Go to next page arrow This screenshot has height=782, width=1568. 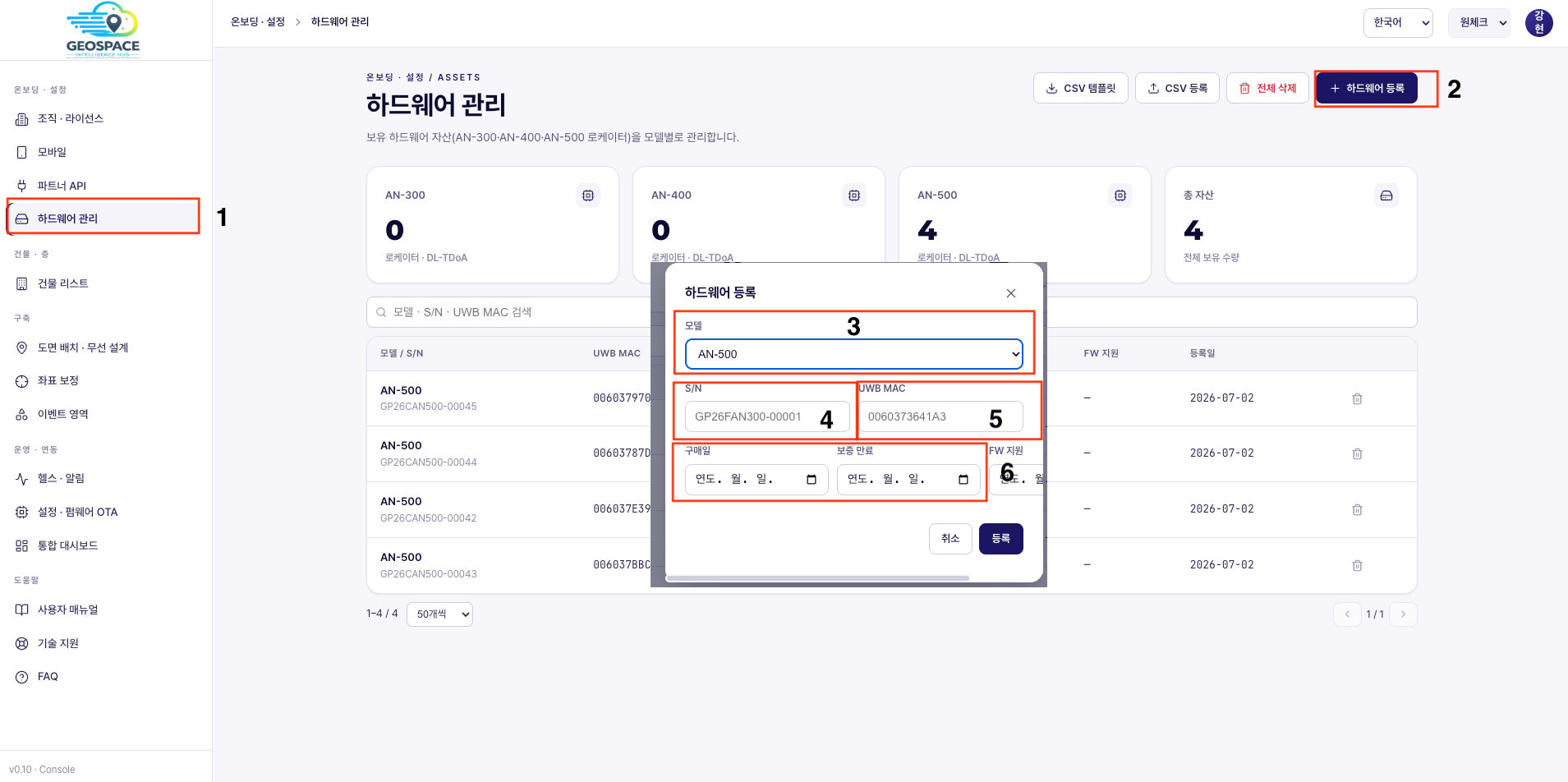(x=1403, y=614)
